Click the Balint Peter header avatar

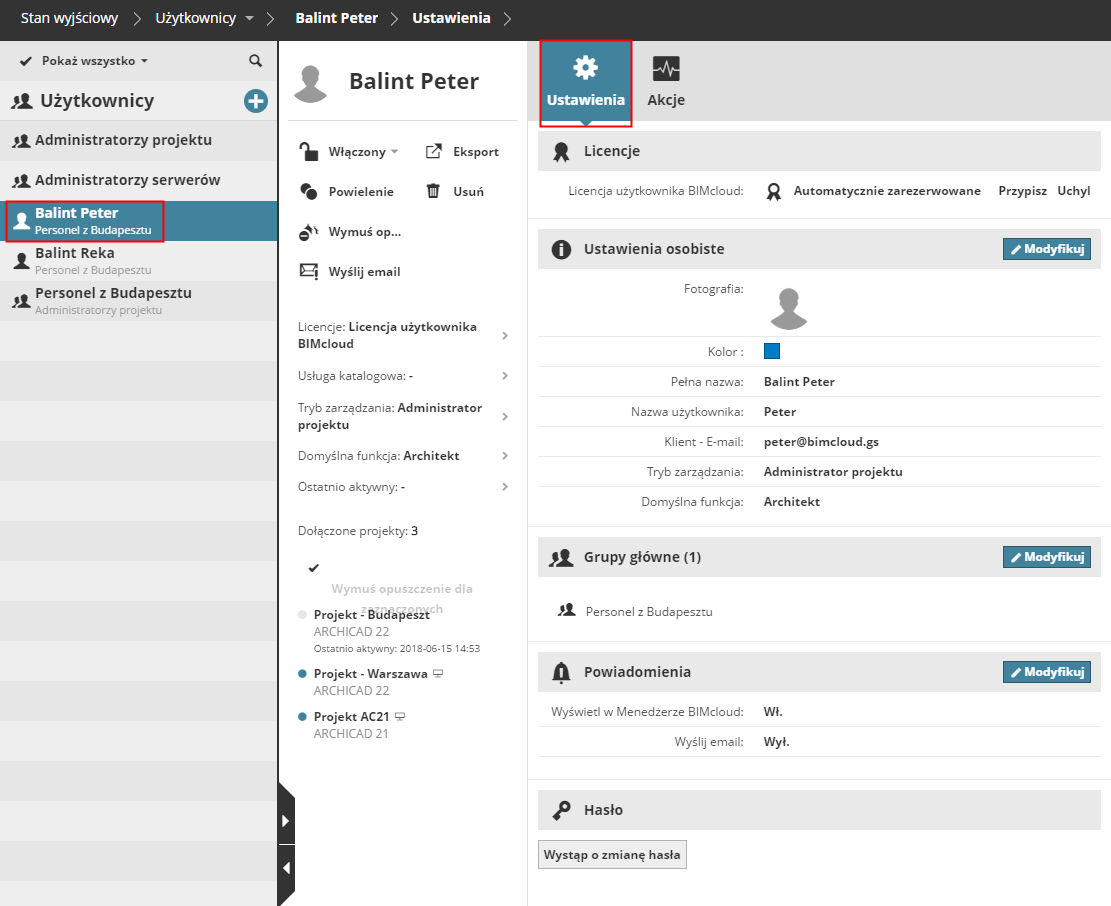310,84
